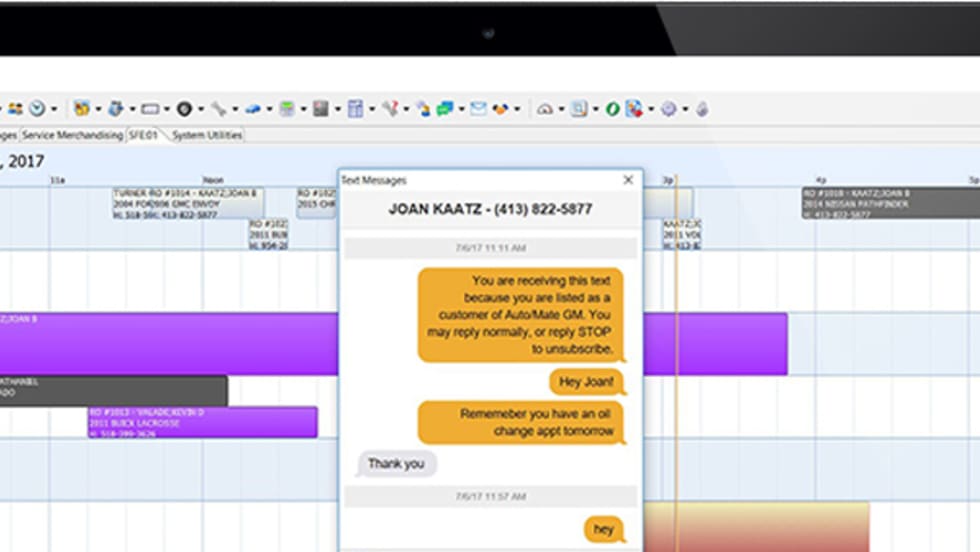
Task: Click the envelope mail icon
Action: coord(478,109)
